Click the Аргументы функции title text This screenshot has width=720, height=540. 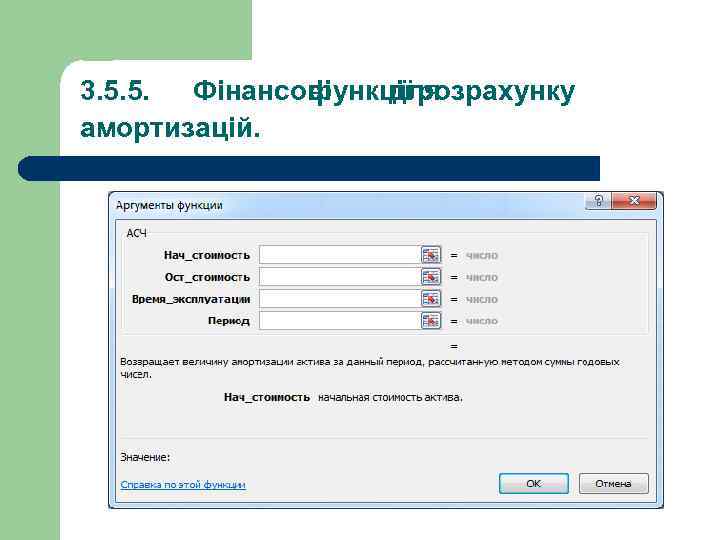pyautogui.click(x=169, y=205)
